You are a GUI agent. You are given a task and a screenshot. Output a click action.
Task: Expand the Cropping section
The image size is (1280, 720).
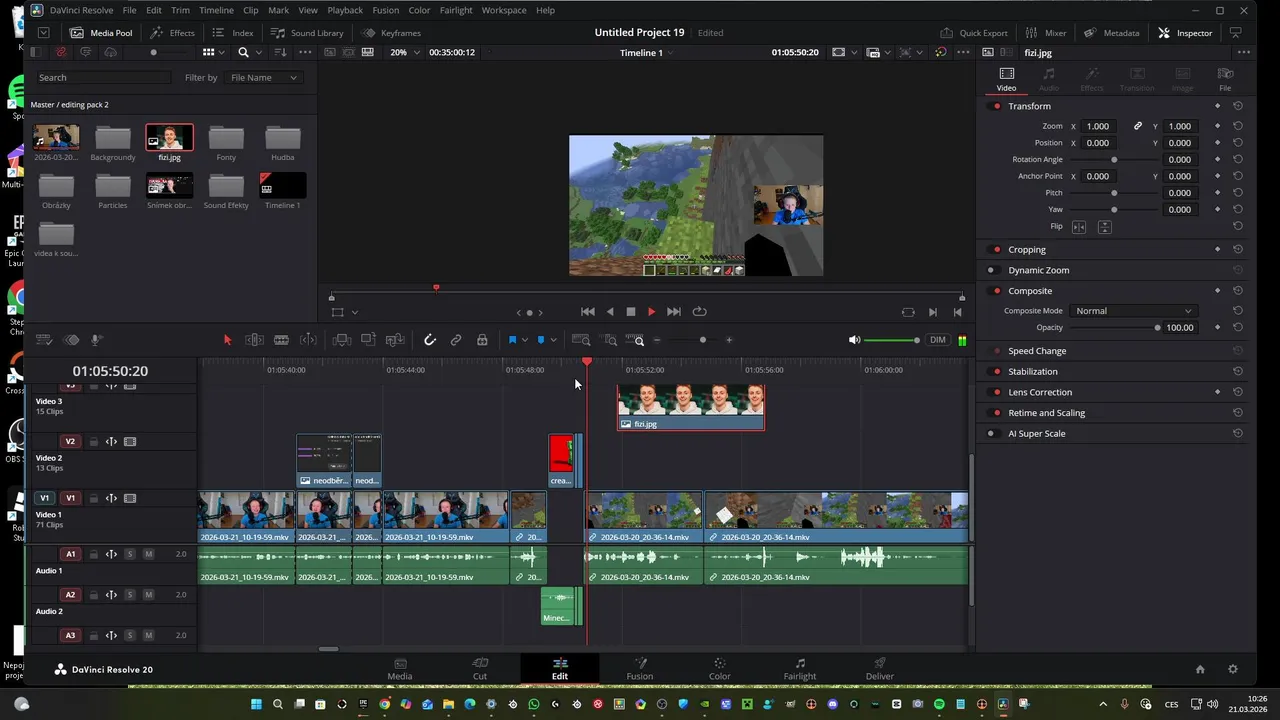tap(1027, 249)
